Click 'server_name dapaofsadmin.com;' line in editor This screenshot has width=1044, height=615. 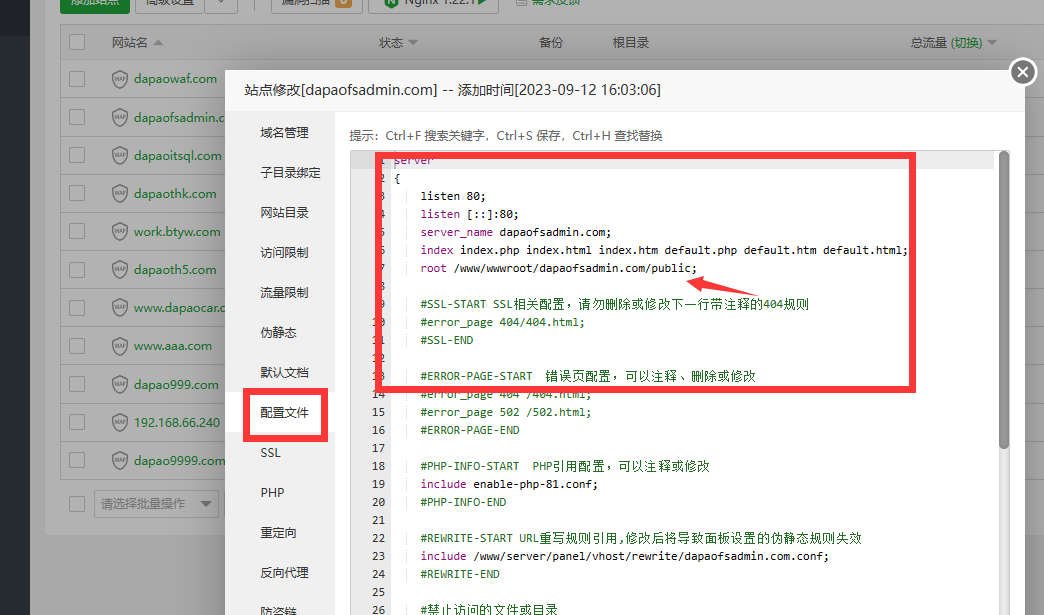[x=515, y=232]
